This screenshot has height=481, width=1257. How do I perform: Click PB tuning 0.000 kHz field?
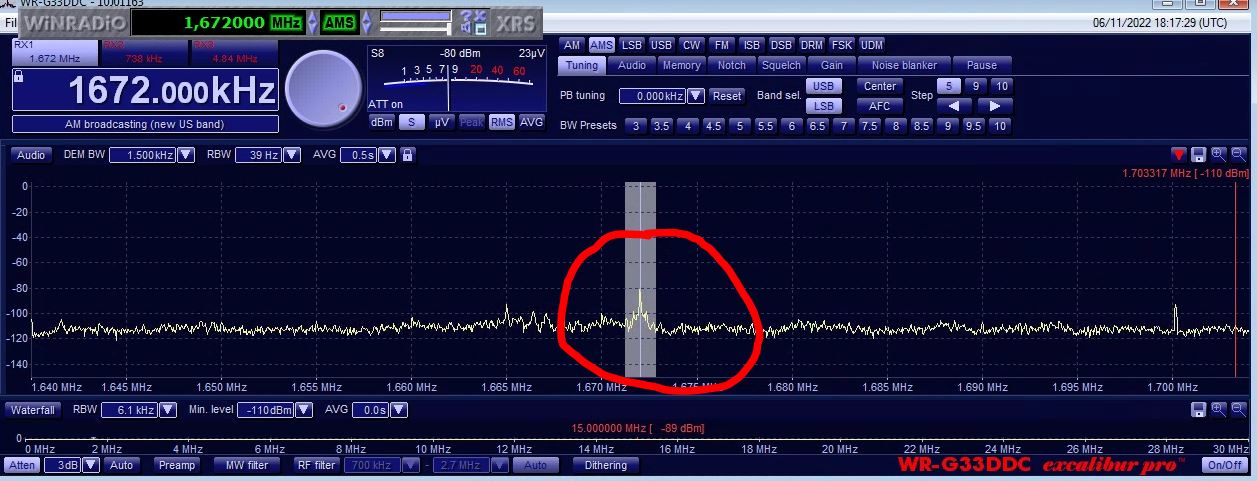652,96
